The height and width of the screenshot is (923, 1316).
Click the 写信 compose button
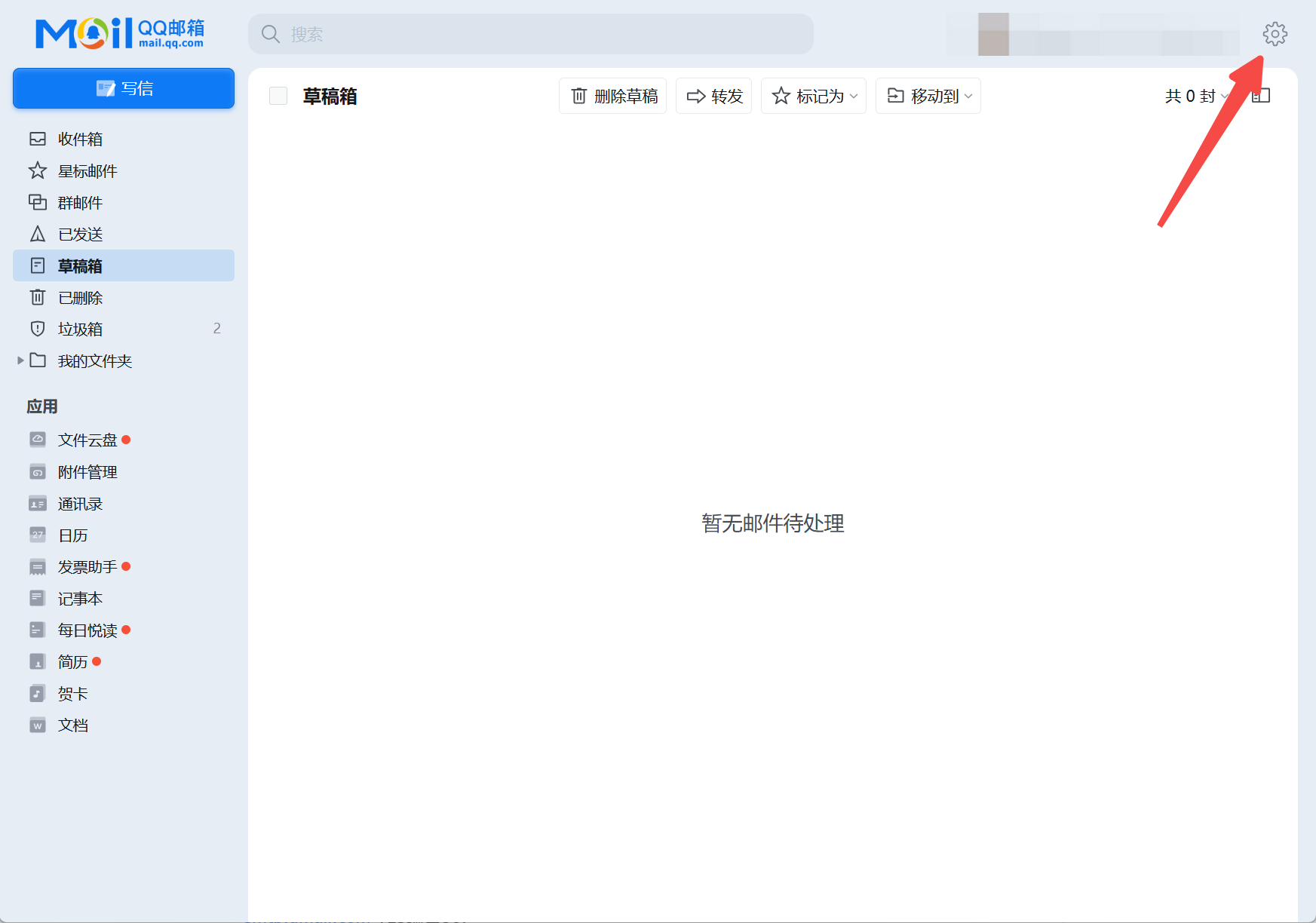tap(123, 88)
